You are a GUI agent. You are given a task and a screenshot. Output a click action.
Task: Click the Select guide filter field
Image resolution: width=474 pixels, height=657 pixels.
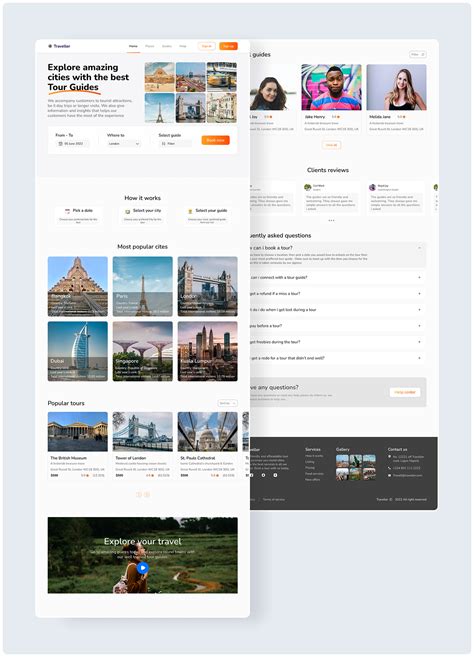click(175, 143)
